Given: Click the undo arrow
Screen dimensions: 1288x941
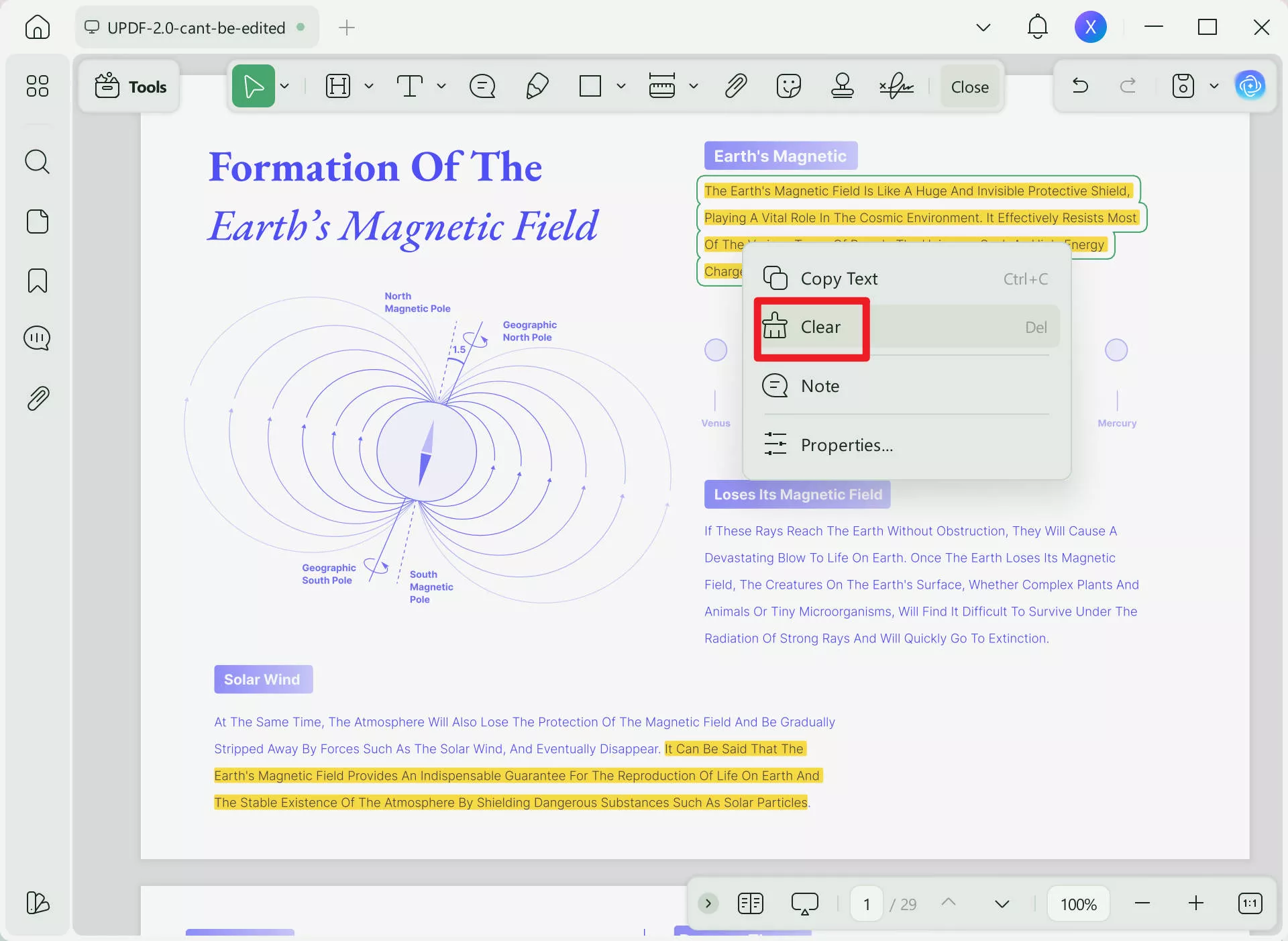Looking at the screenshot, I should click(1081, 86).
